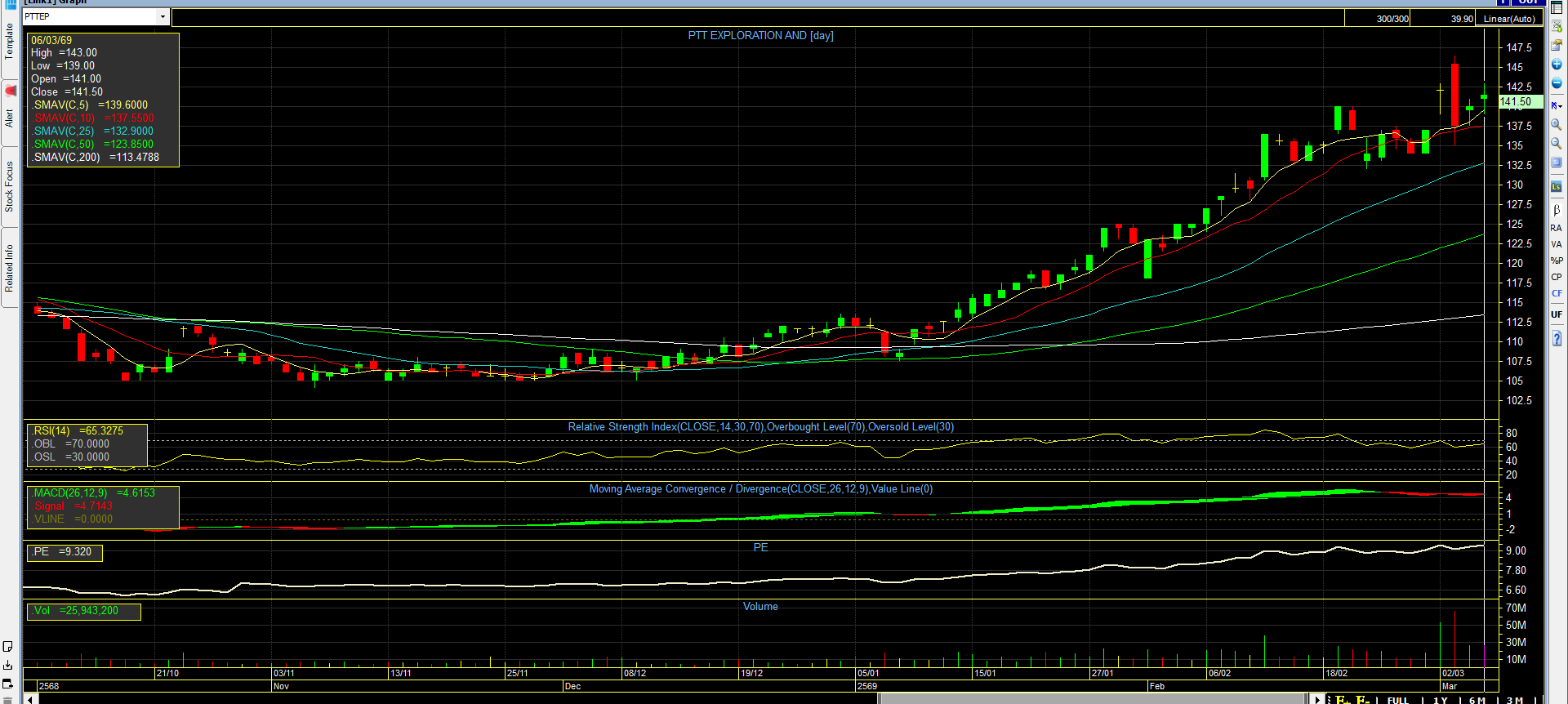Open the candlestick chart type dropdown
The width and height of the screenshot is (1568, 704).
pyautogui.click(x=1557, y=105)
